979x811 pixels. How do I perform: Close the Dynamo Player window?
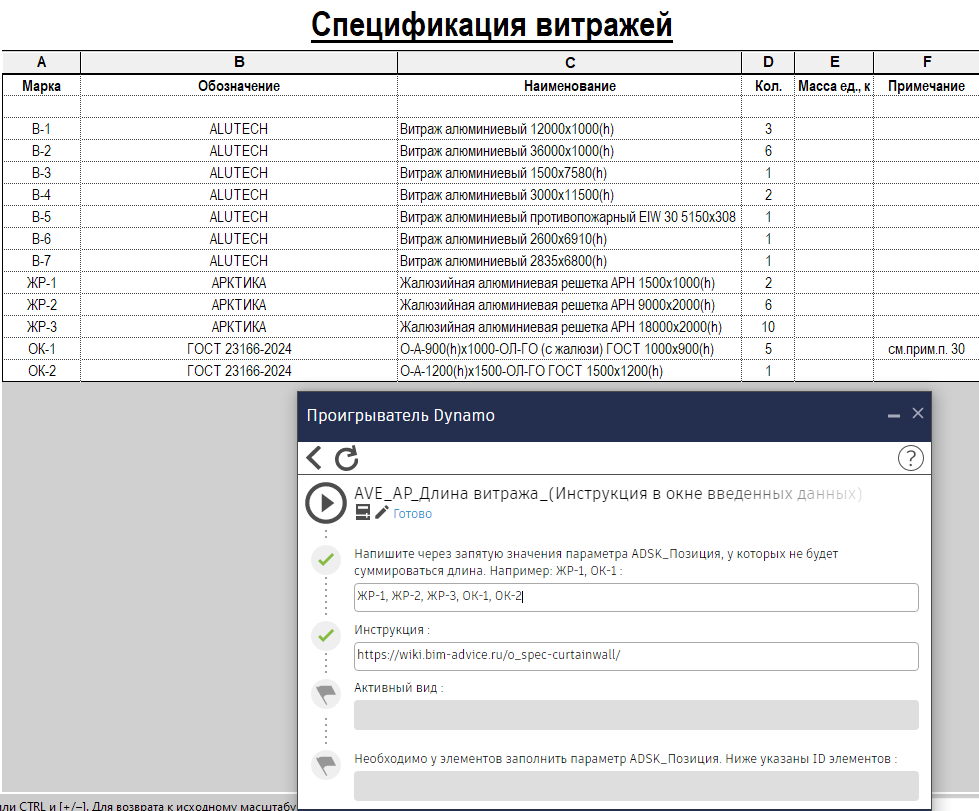(x=918, y=414)
